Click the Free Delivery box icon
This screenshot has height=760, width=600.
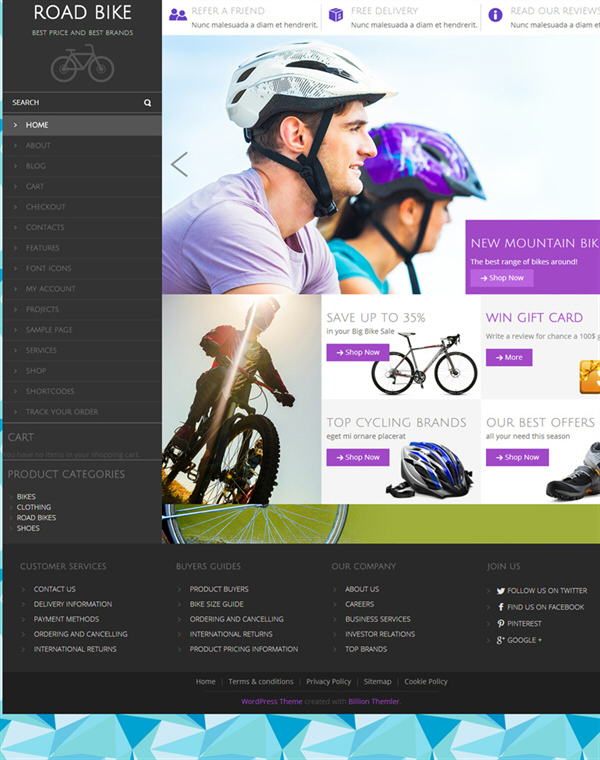[x=336, y=15]
